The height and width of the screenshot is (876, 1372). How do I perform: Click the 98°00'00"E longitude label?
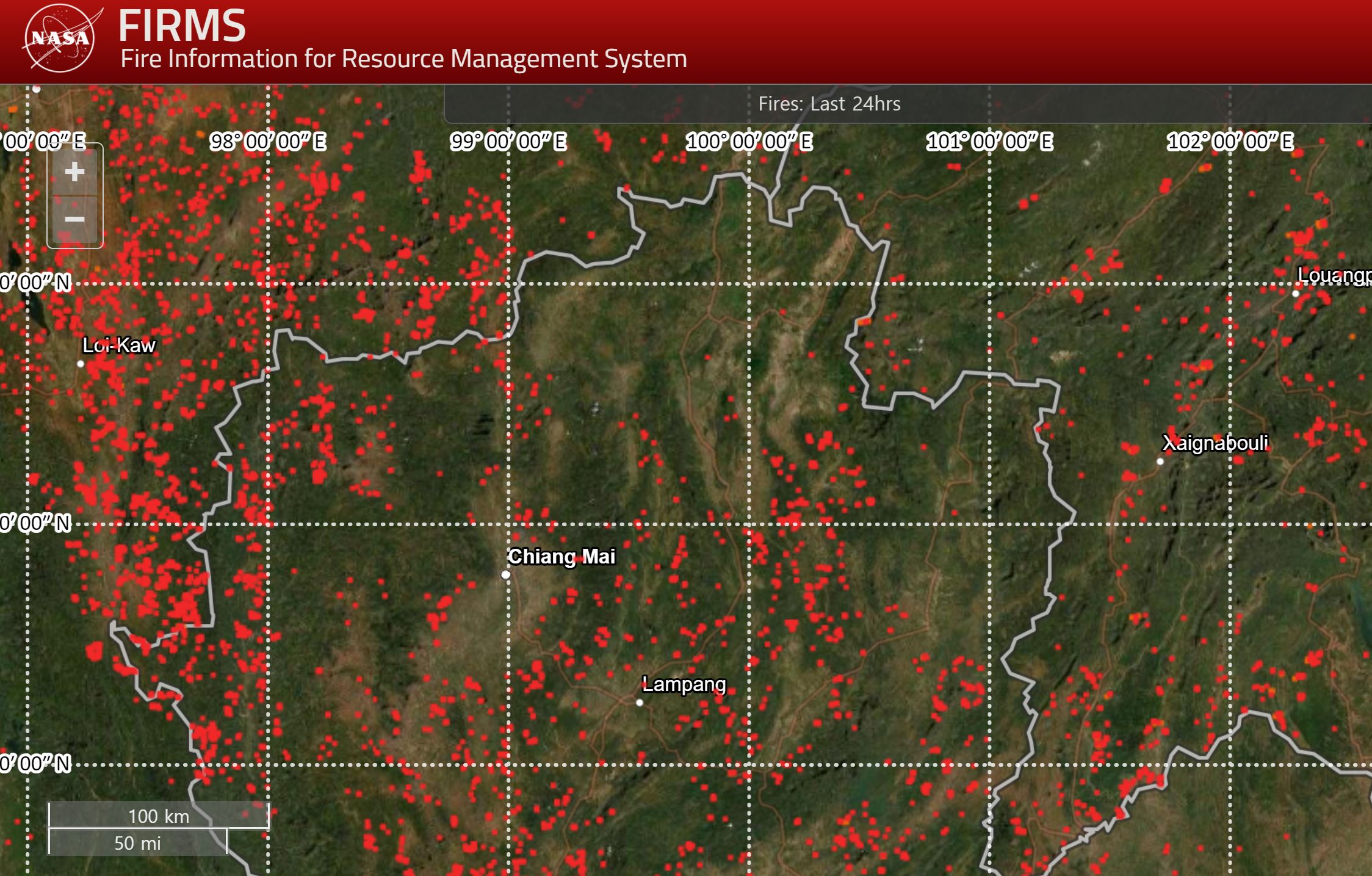coord(268,142)
